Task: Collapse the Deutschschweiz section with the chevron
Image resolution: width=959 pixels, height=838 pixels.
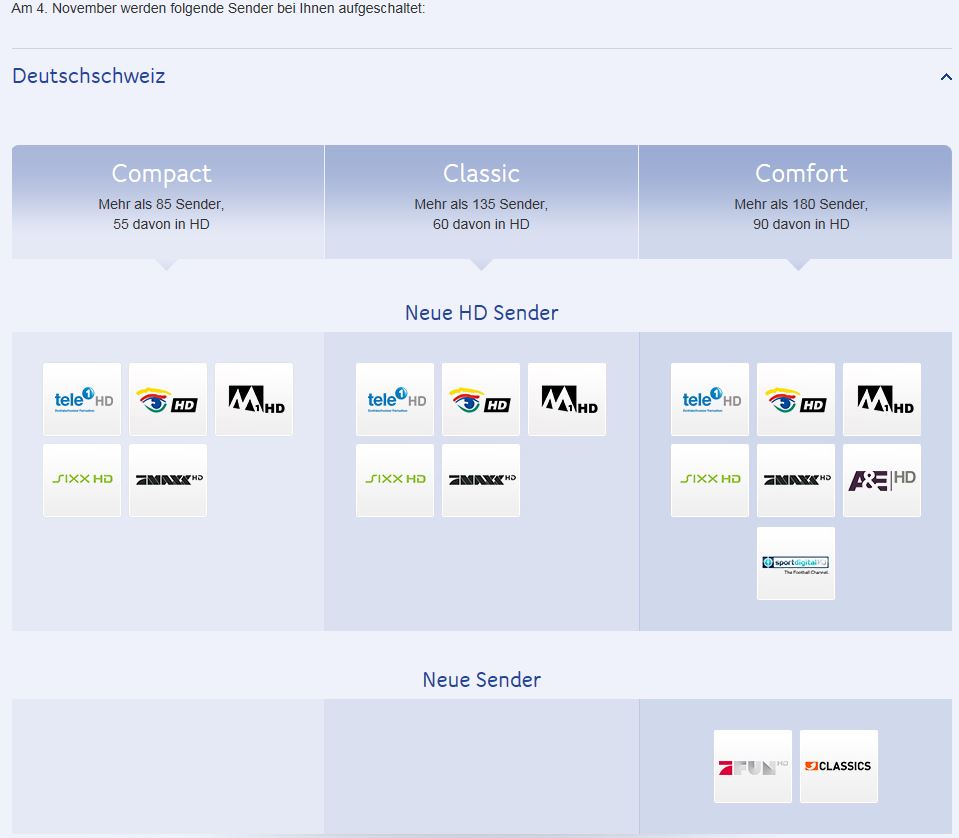Action: coord(946,77)
